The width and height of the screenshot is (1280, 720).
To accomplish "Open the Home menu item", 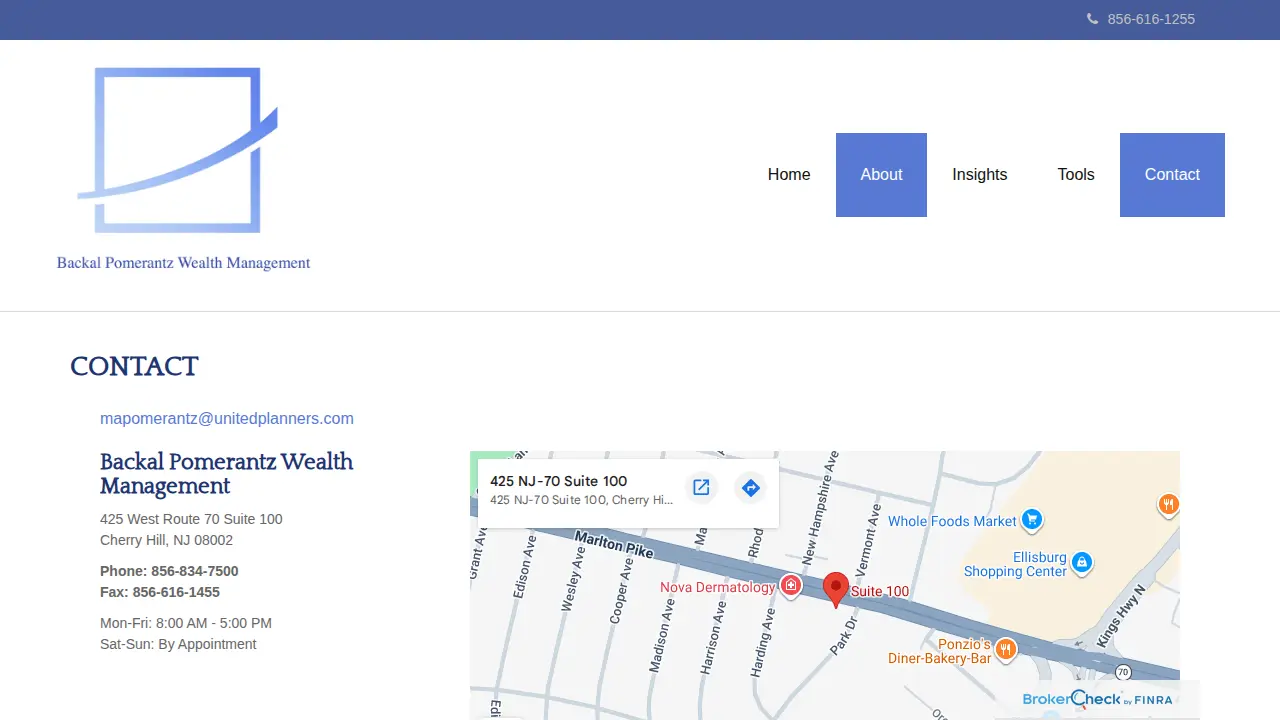I will pos(789,175).
